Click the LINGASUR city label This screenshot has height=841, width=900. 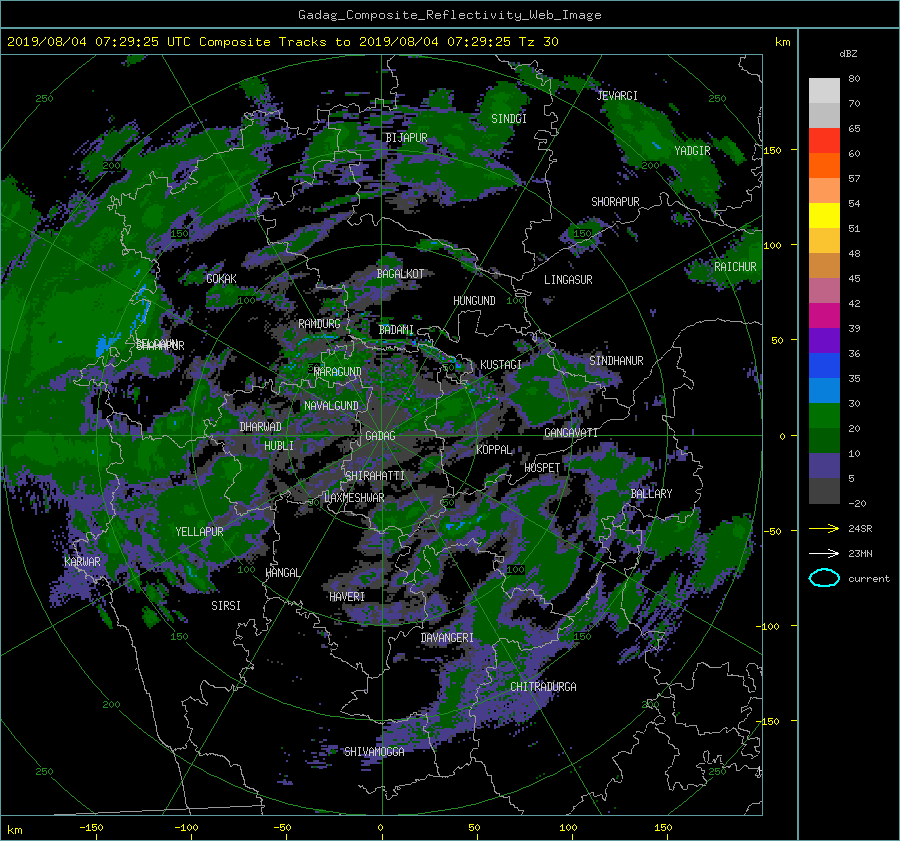(568, 280)
